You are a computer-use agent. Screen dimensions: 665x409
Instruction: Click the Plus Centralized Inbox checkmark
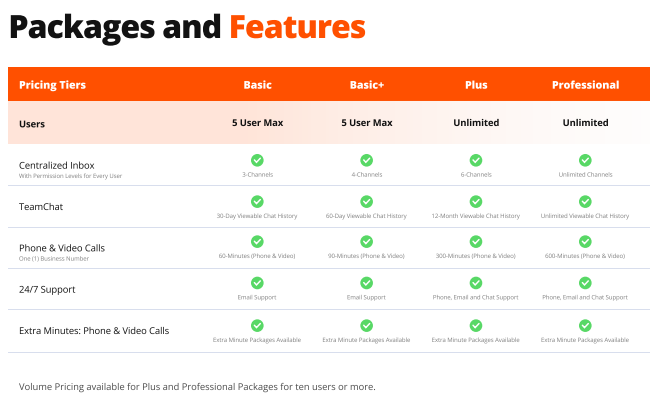(476, 160)
